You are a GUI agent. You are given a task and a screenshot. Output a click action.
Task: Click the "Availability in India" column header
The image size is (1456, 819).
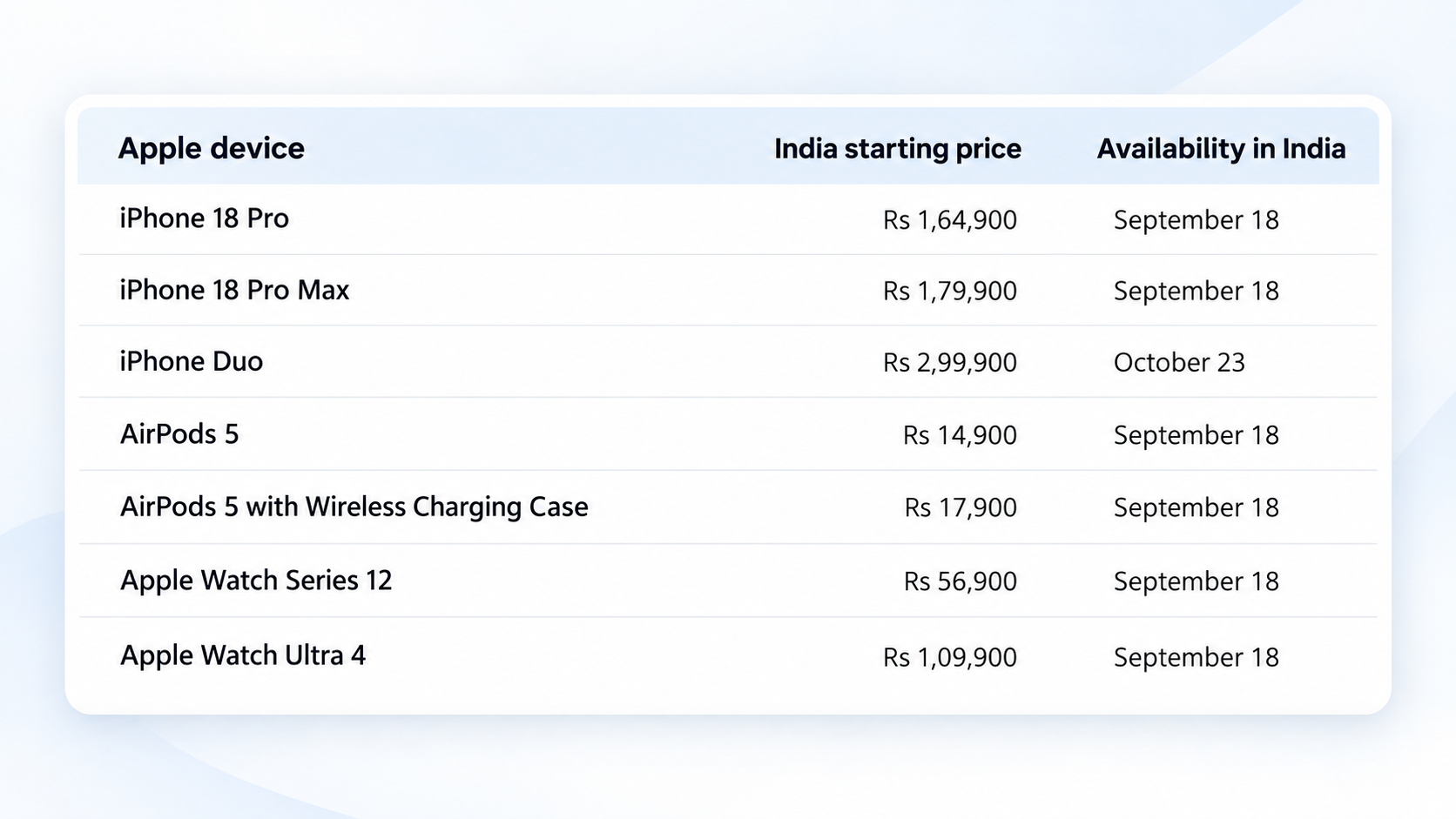1221,149
